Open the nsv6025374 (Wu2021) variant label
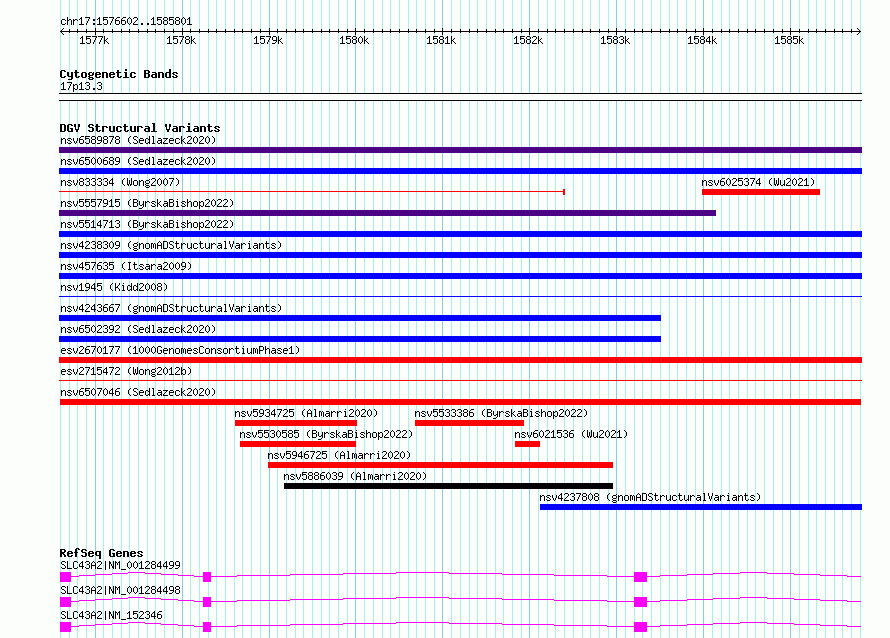 click(758, 182)
